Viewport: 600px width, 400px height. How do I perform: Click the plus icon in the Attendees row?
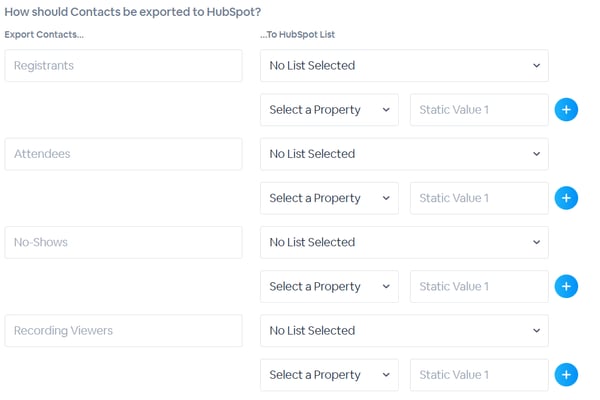pos(566,198)
